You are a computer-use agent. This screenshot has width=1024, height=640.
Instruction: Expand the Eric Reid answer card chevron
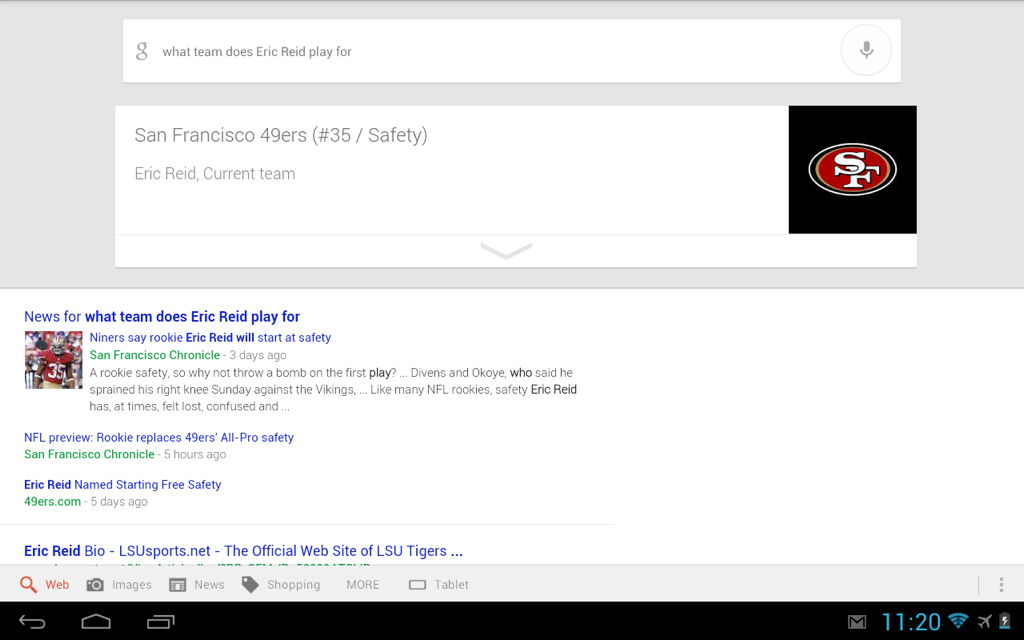point(506,250)
